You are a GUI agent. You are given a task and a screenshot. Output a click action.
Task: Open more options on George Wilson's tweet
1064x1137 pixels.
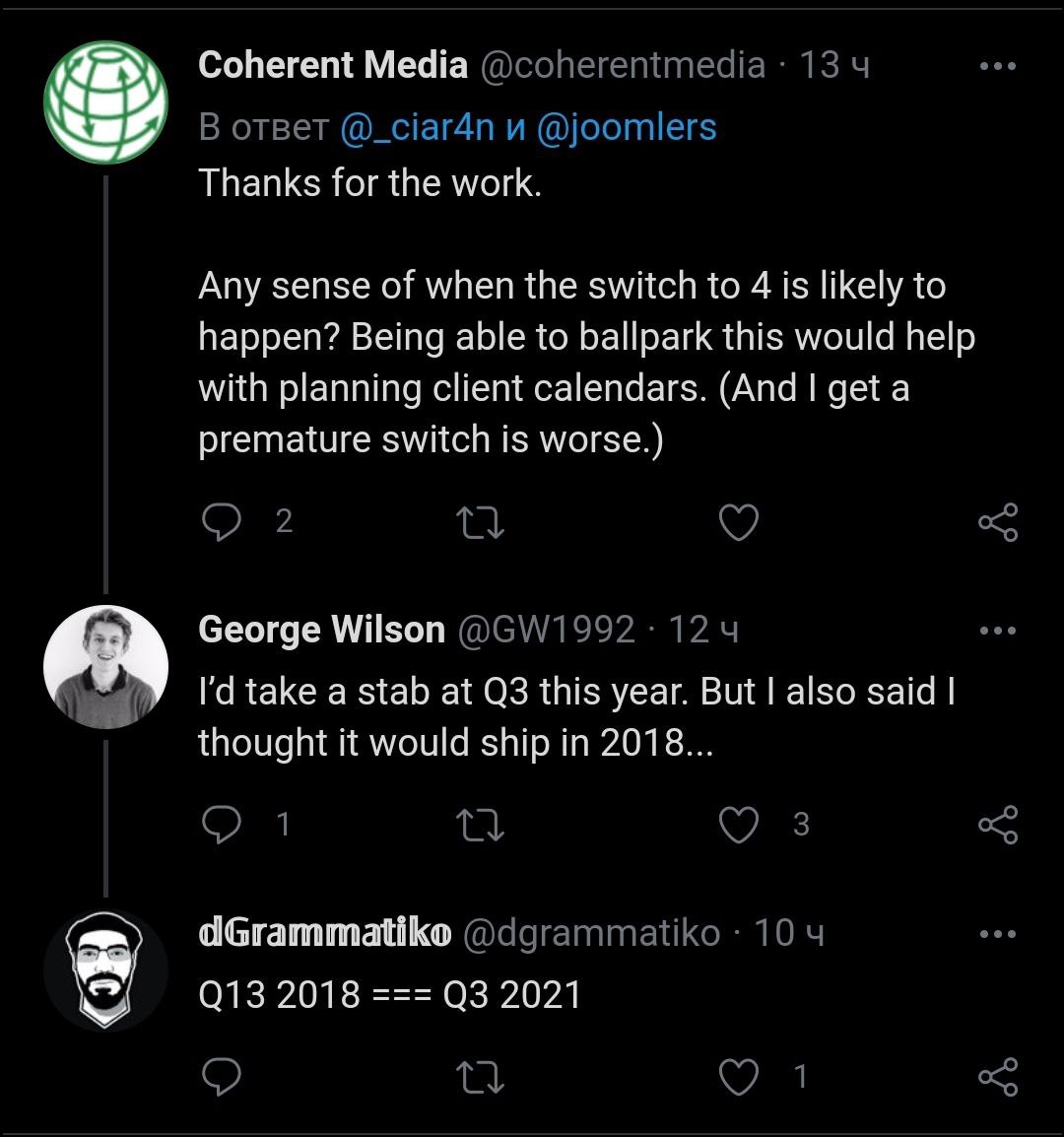point(997,630)
